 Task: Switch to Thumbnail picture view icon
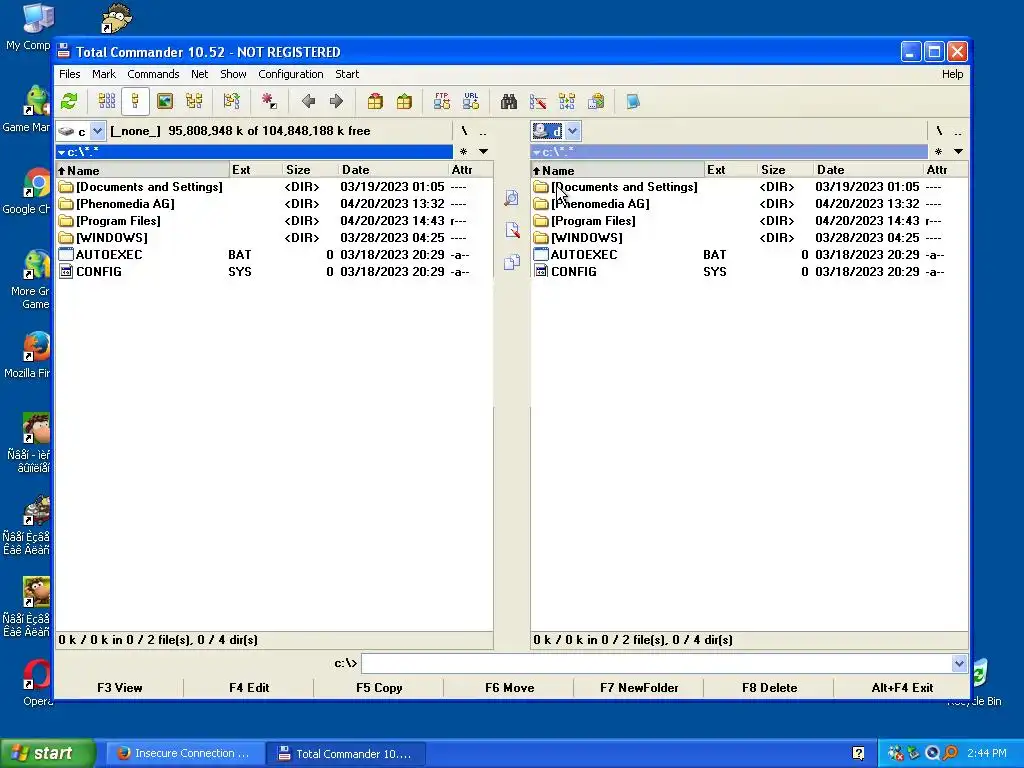coord(165,101)
